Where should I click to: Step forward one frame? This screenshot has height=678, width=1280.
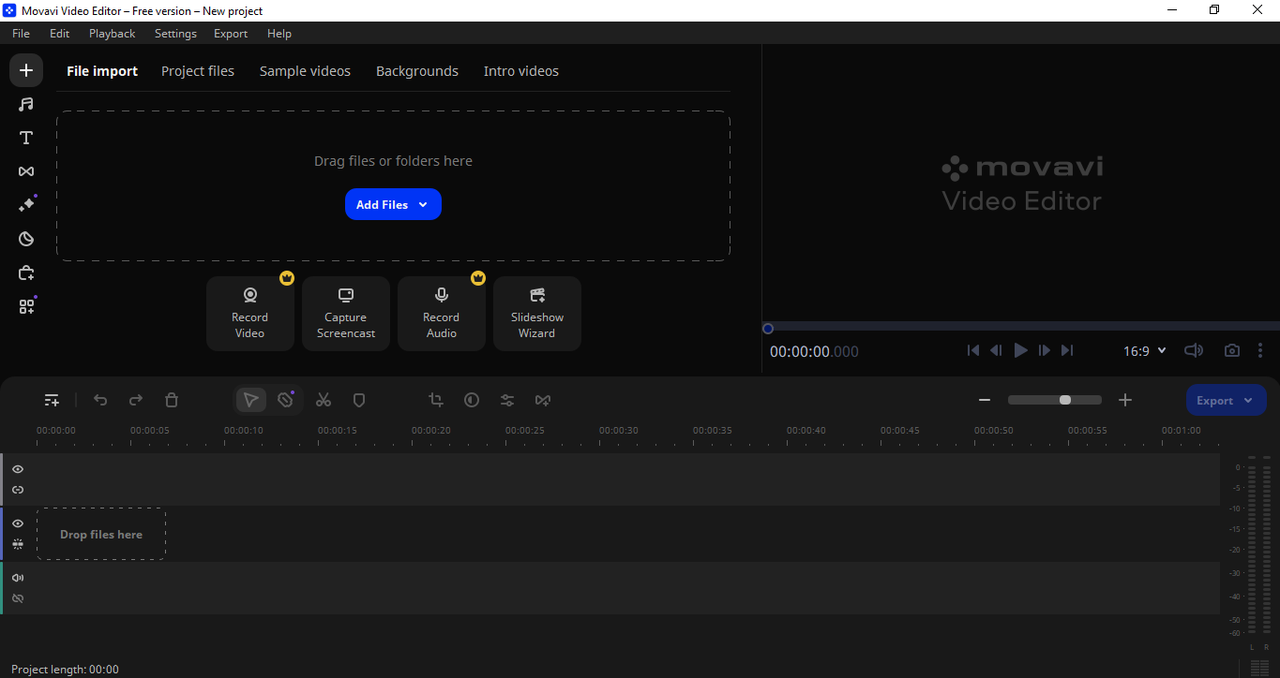(1044, 351)
